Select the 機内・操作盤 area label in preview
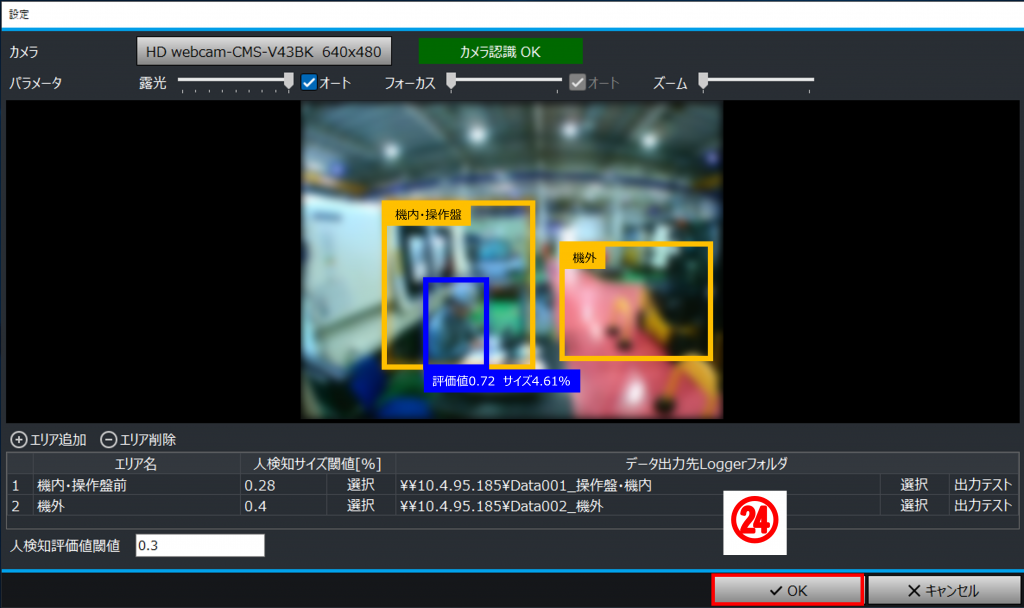The width and height of the screenshot is (1024, 608). tap(428, 214)
